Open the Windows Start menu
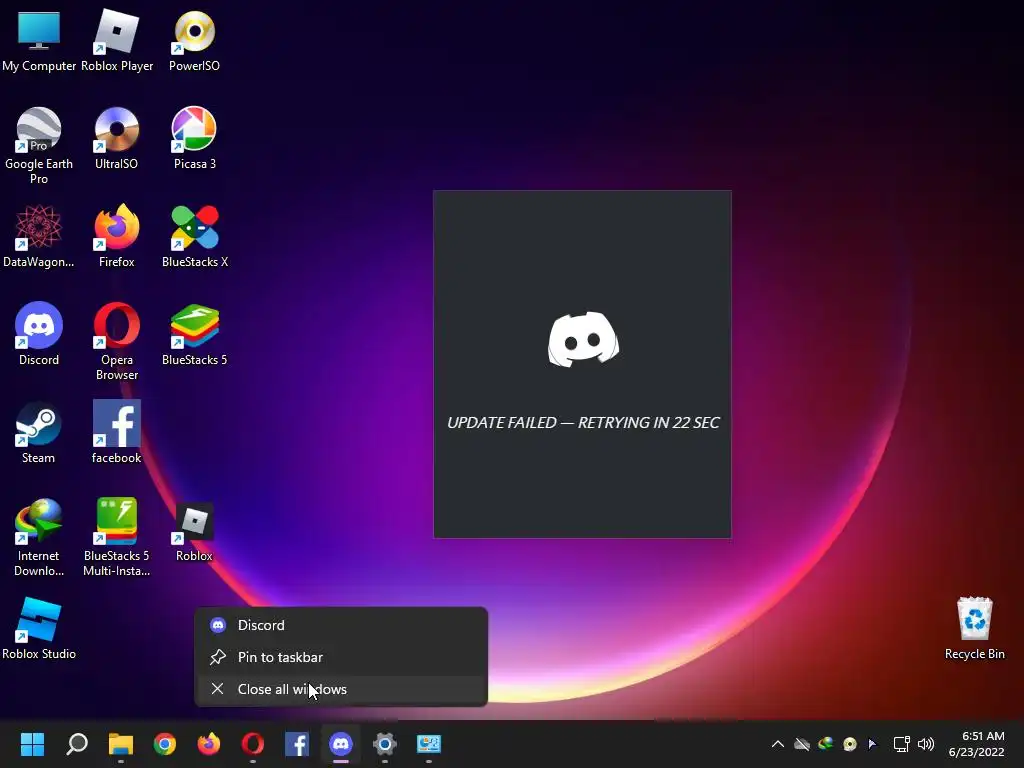 (x=32, y=744)
